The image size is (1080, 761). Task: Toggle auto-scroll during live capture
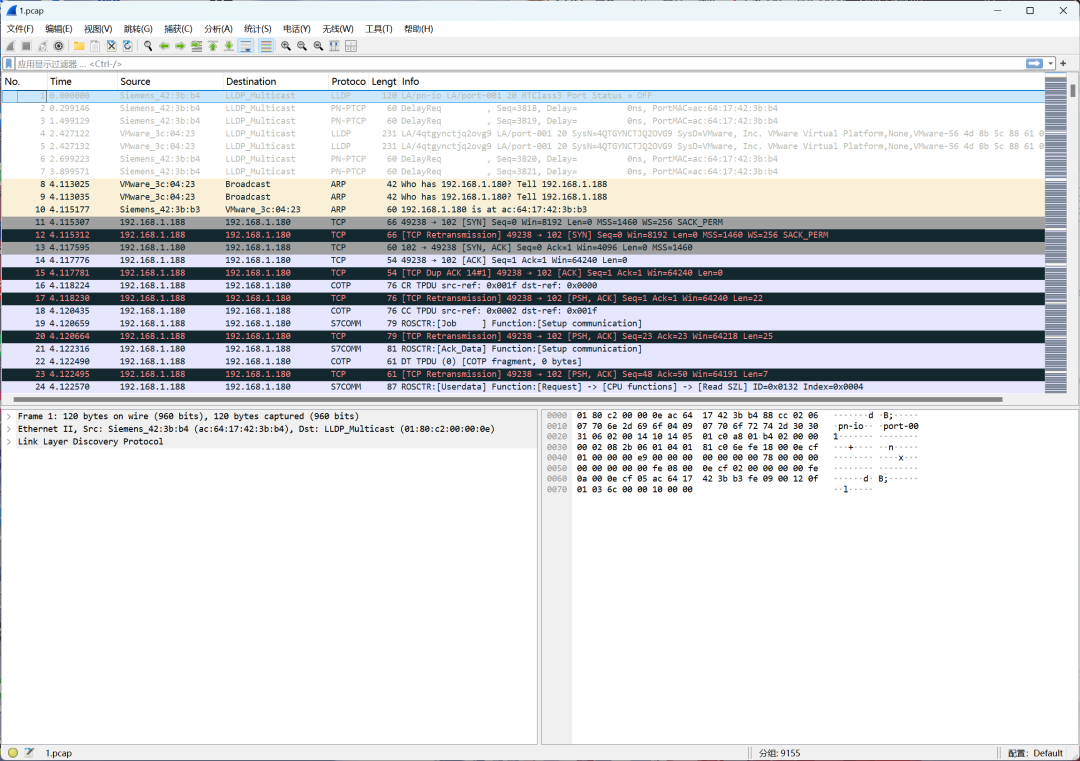pos(246,46)
